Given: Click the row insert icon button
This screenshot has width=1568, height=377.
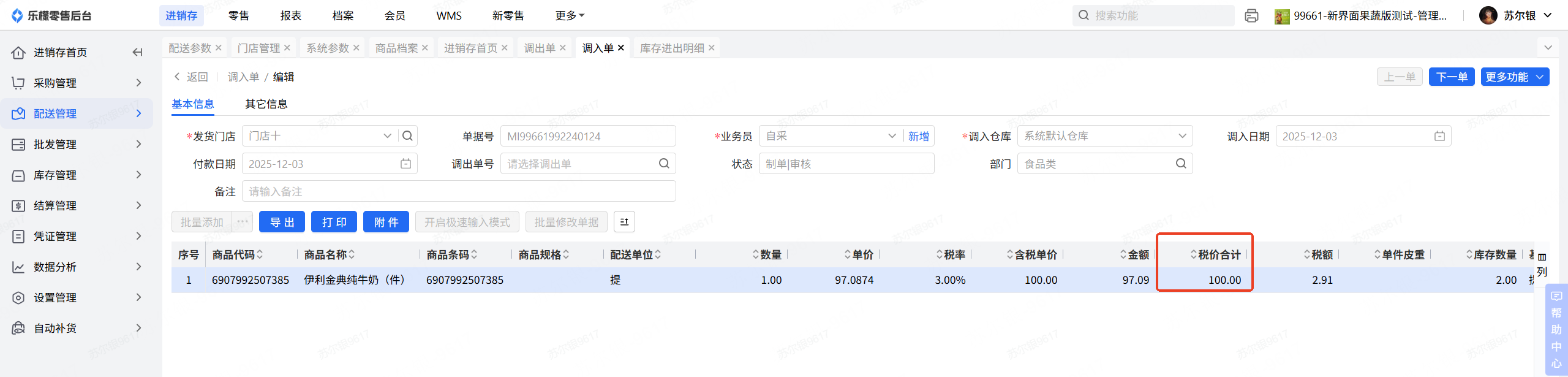Looking at the screenshot, I should [x=624, y=222].
